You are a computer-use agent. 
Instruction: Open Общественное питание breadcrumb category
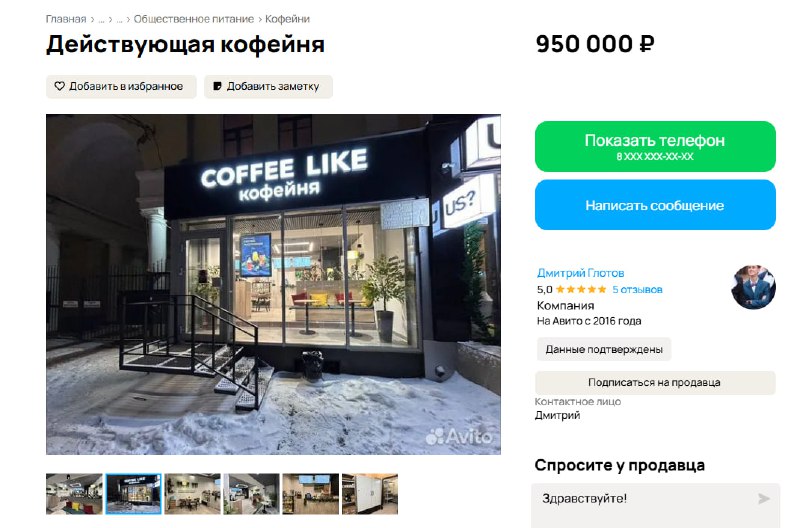[193, 19]
